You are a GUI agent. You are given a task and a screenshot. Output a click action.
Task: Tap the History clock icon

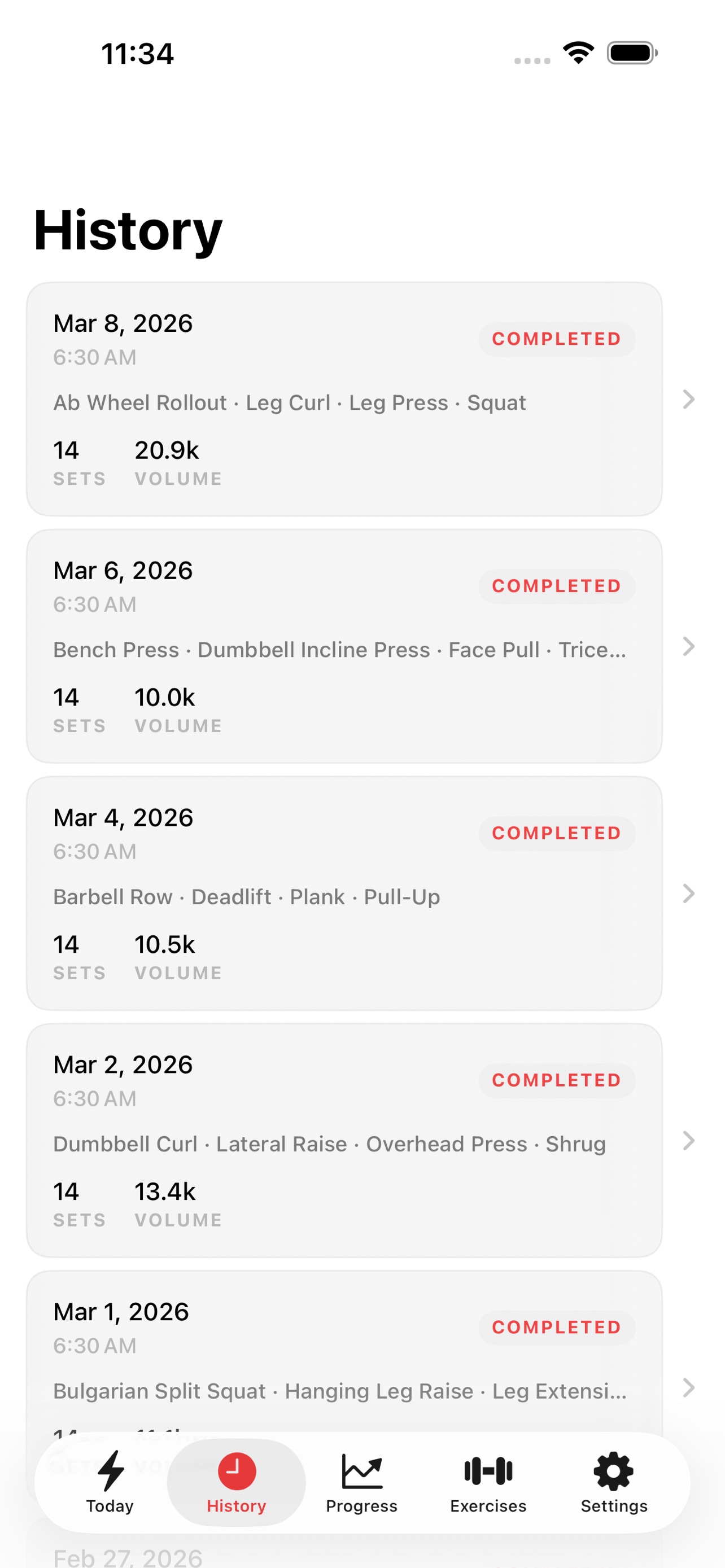236,1470
